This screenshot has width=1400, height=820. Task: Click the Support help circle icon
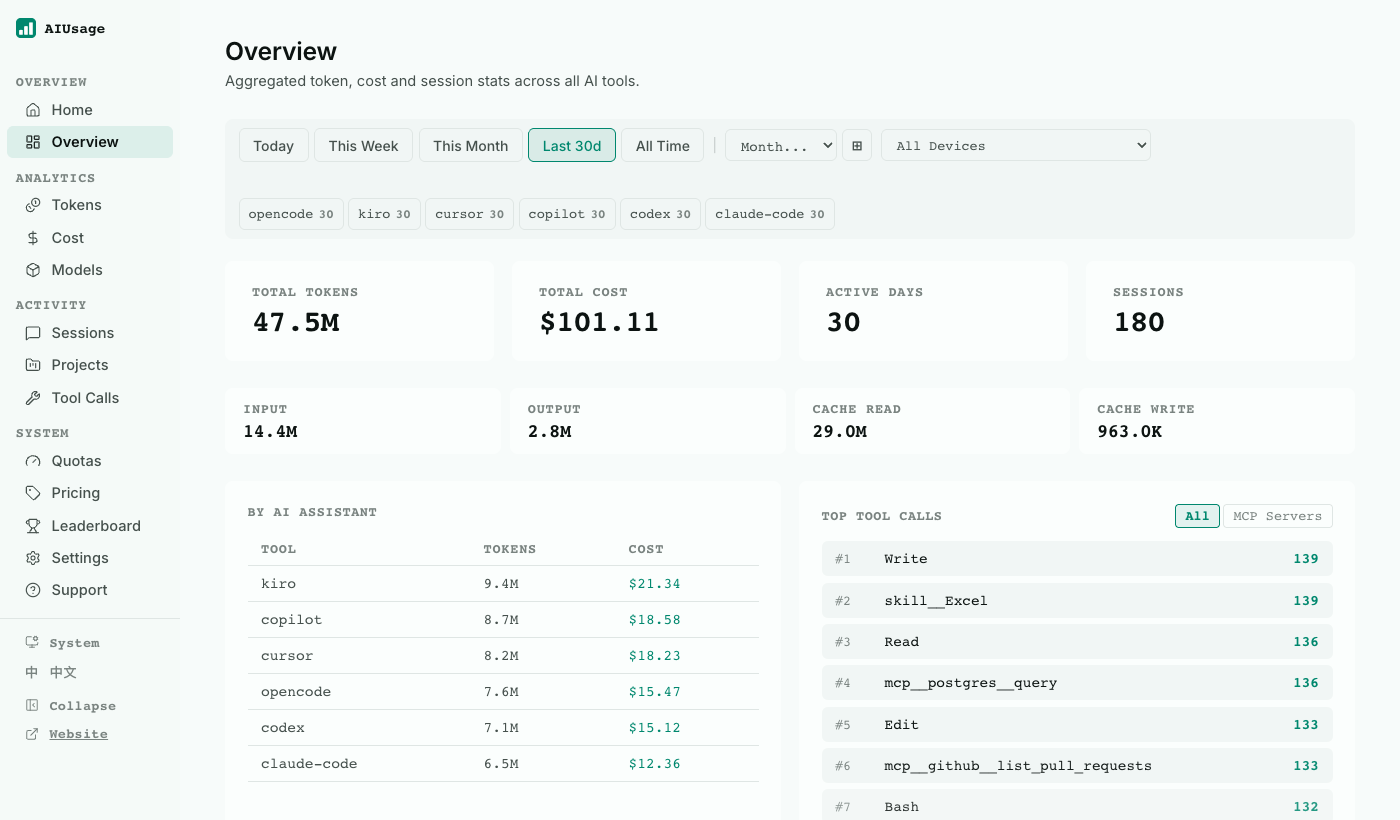click(33, 590)
